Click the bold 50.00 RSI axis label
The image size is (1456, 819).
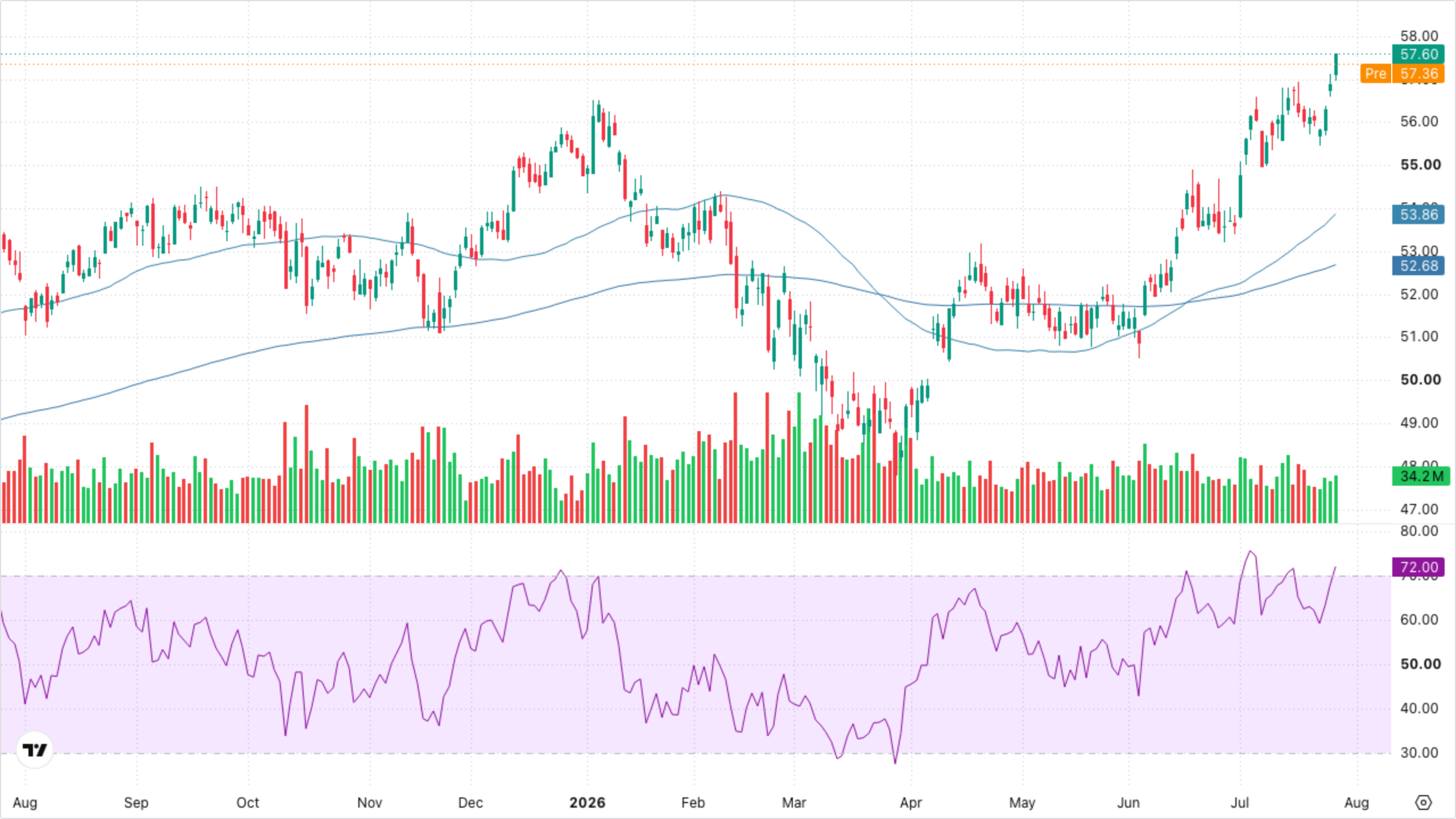pos(1420,664)
